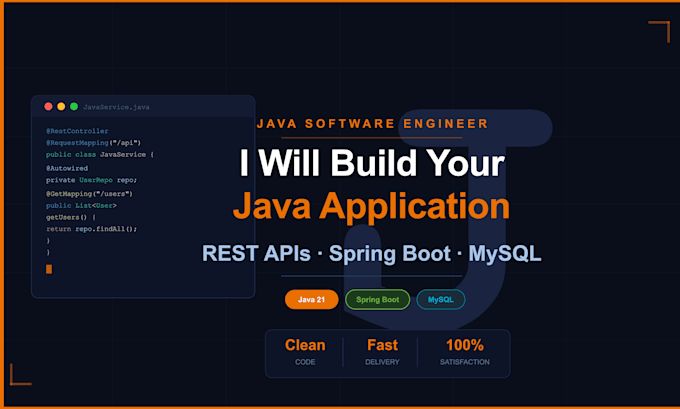
Task: Click the @GetMapping("/users") code line
Action: point(89,194)
